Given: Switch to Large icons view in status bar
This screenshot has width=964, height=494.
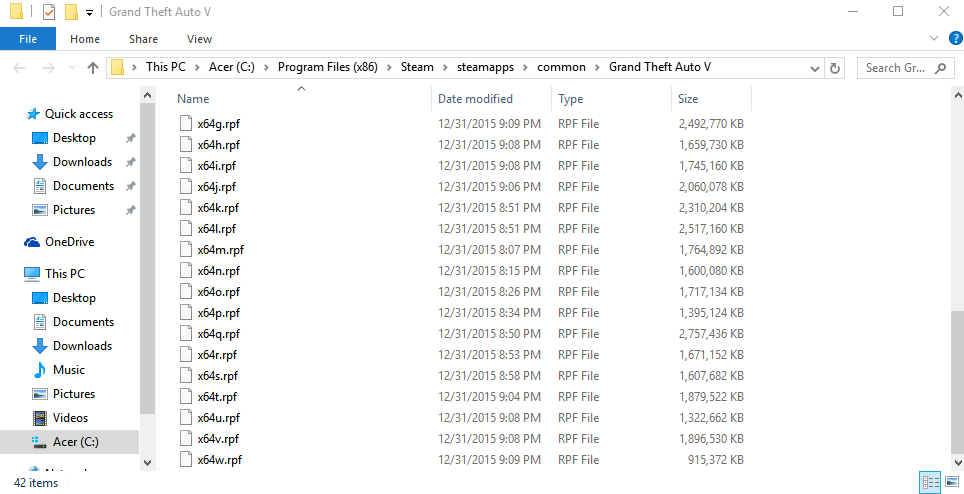Looking at the screenshot, I should pyautogui.click(x=951, y=482).
